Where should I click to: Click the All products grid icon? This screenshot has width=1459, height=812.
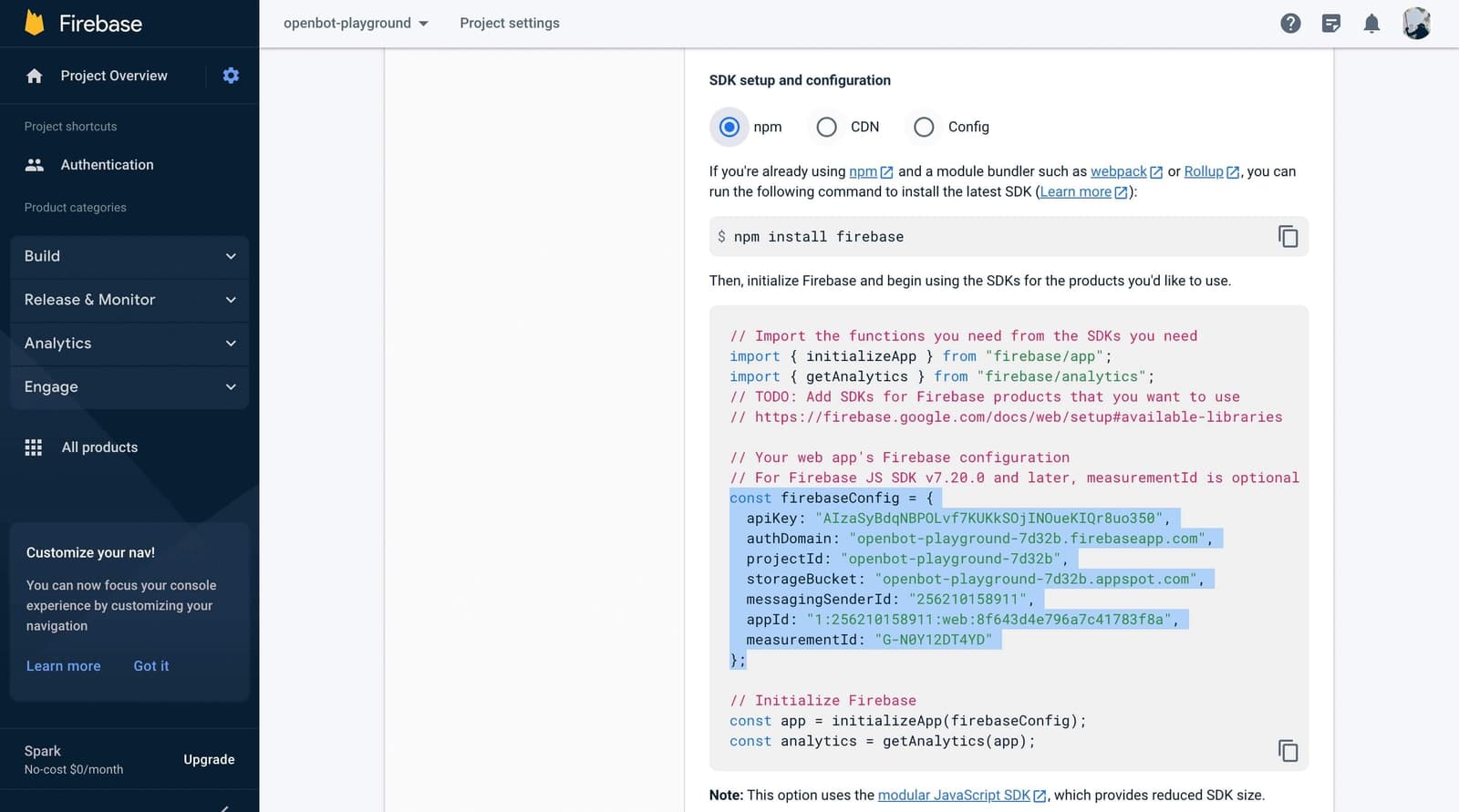[34, 447]
